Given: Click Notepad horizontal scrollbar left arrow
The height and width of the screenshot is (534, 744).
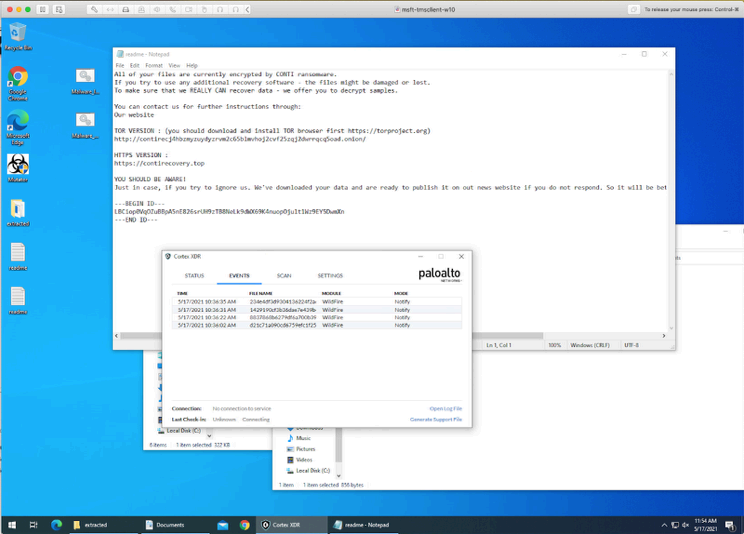Looking at the screenshot, I should coord(117,336).
